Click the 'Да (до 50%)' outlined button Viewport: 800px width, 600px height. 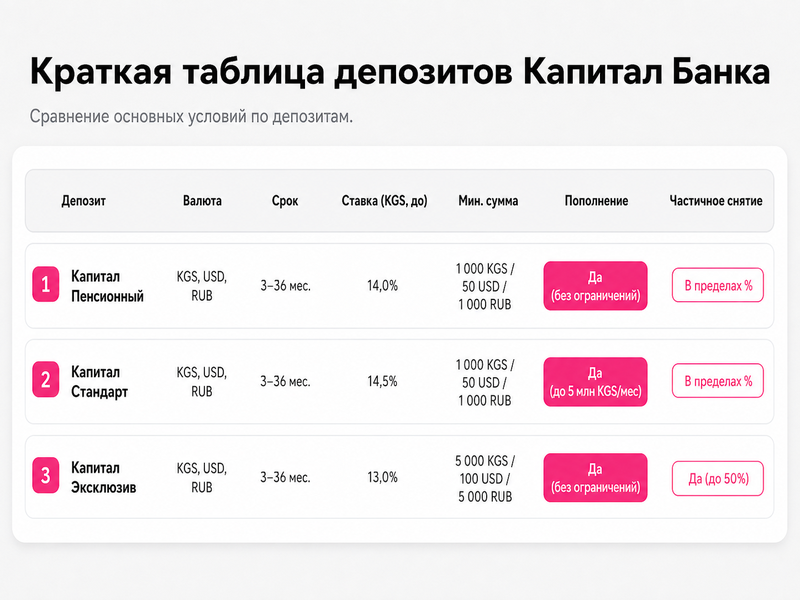tap(718, 479)
